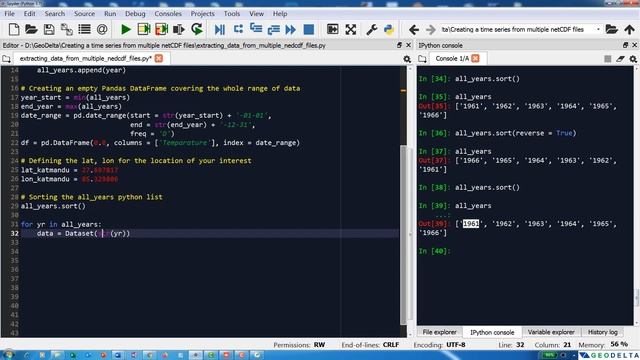The image size is (640, 360).
Task: Open the Help menu
Action: (x=280, y=13)
